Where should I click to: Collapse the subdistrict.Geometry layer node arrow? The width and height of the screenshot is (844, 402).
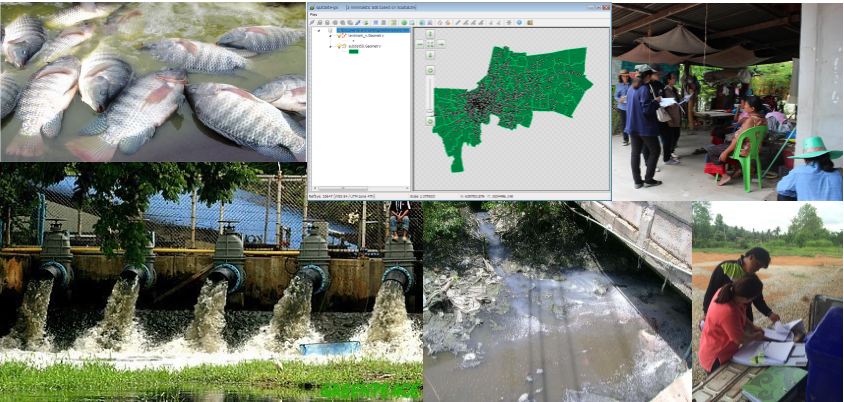pos(330,45)
